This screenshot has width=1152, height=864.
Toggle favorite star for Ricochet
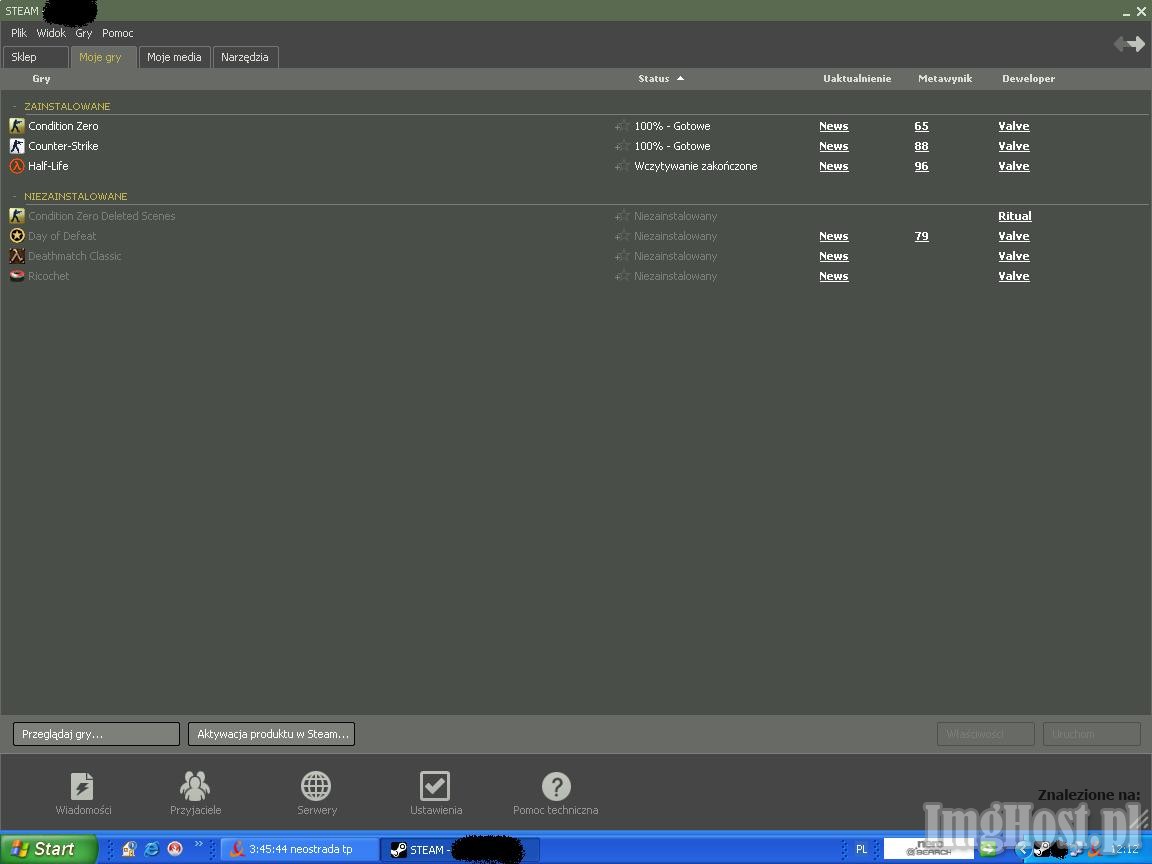(x=622, y=276)
